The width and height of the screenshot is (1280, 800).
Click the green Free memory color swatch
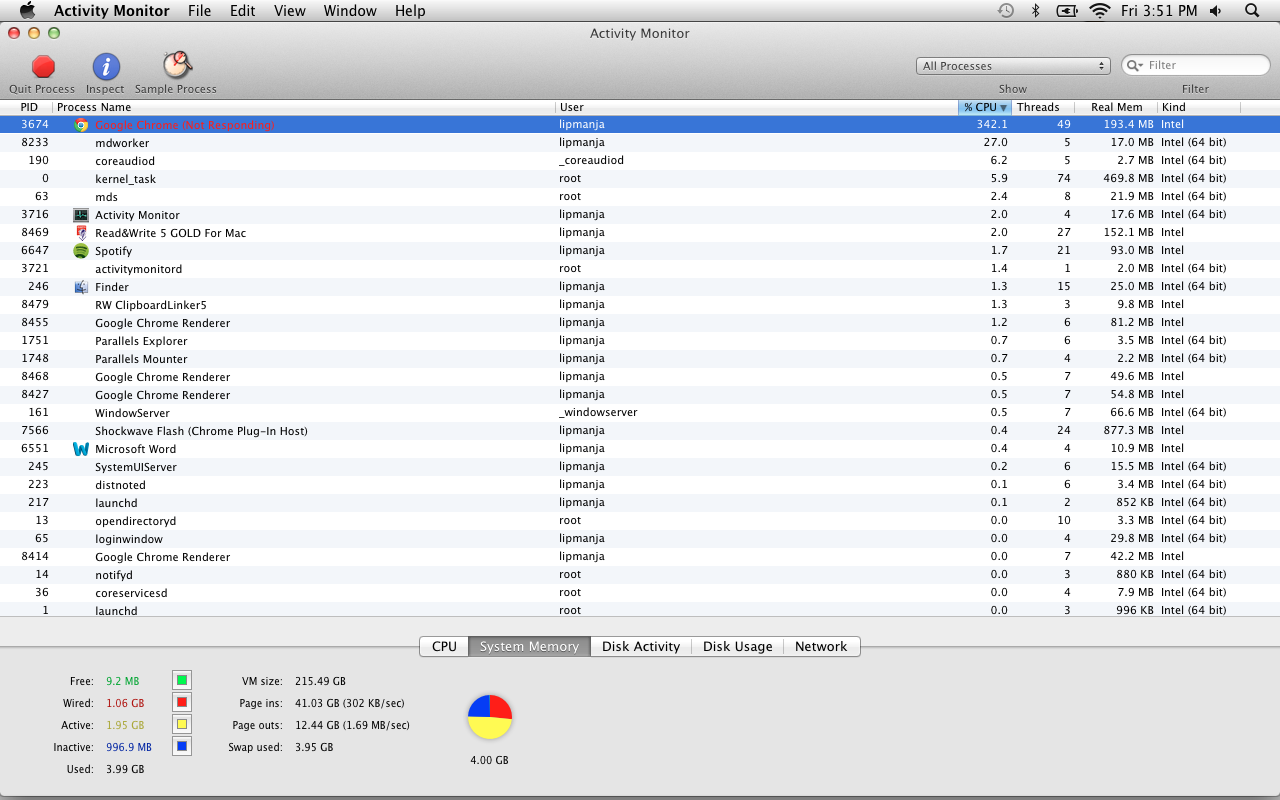click(x=182, y=681)
